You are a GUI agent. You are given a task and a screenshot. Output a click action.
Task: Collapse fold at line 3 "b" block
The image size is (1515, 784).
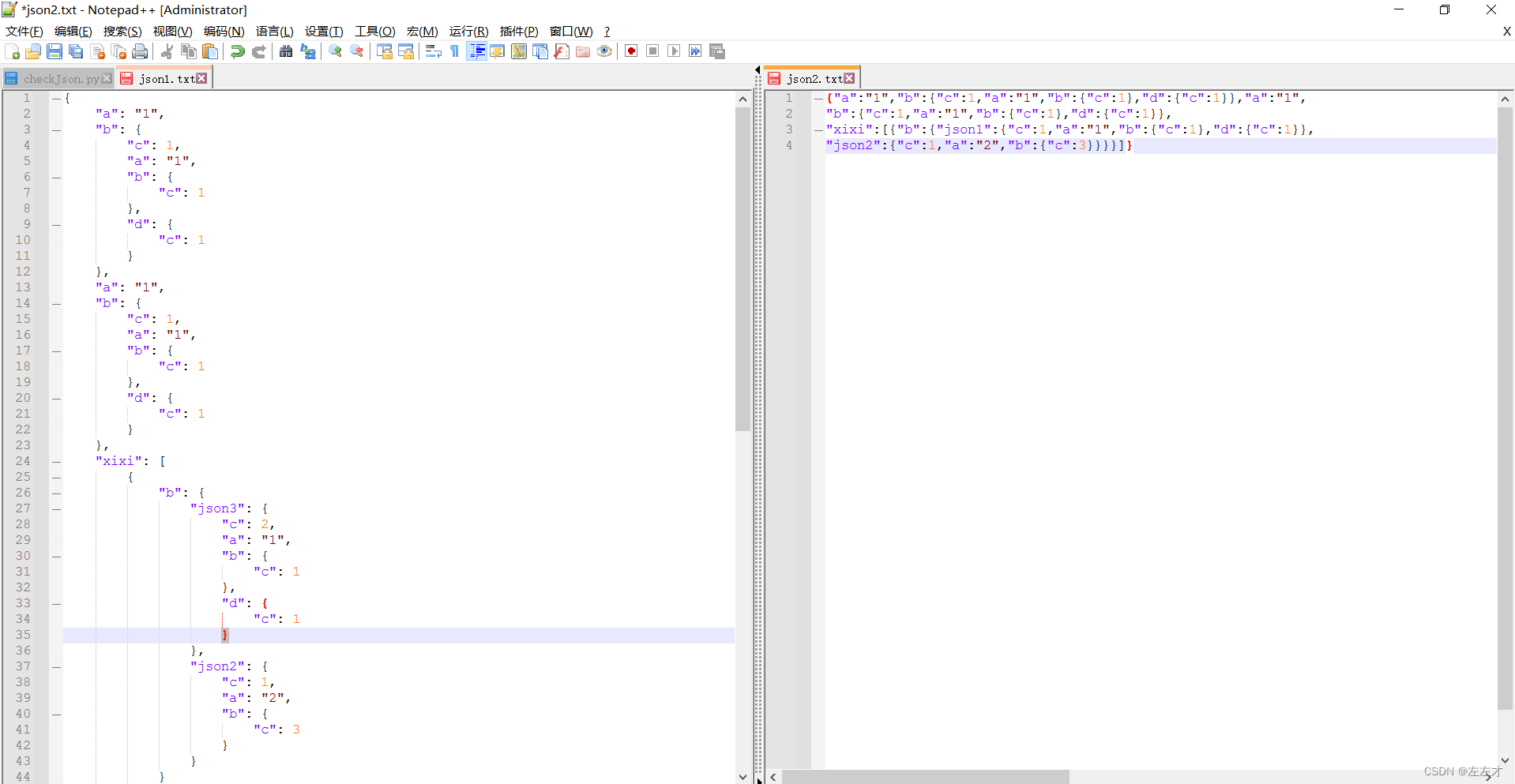tap(56, 130)
